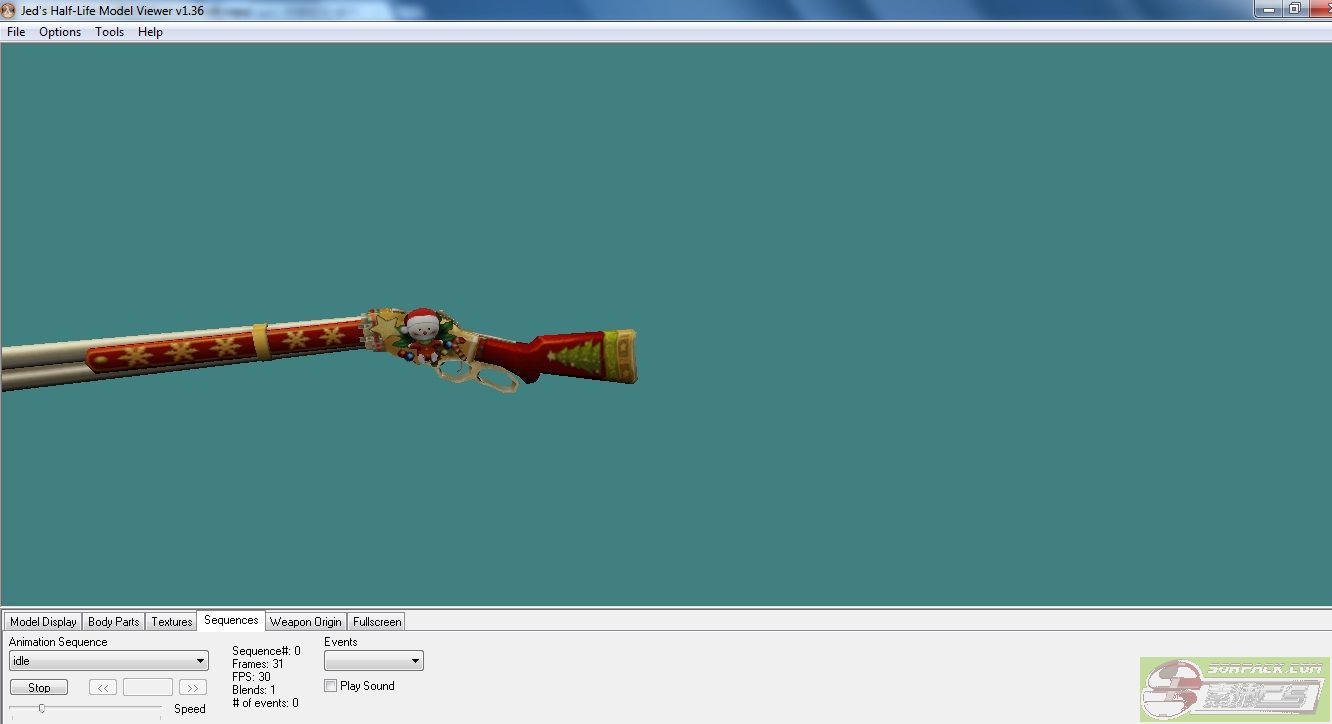Open the File menu

(16, 32)
